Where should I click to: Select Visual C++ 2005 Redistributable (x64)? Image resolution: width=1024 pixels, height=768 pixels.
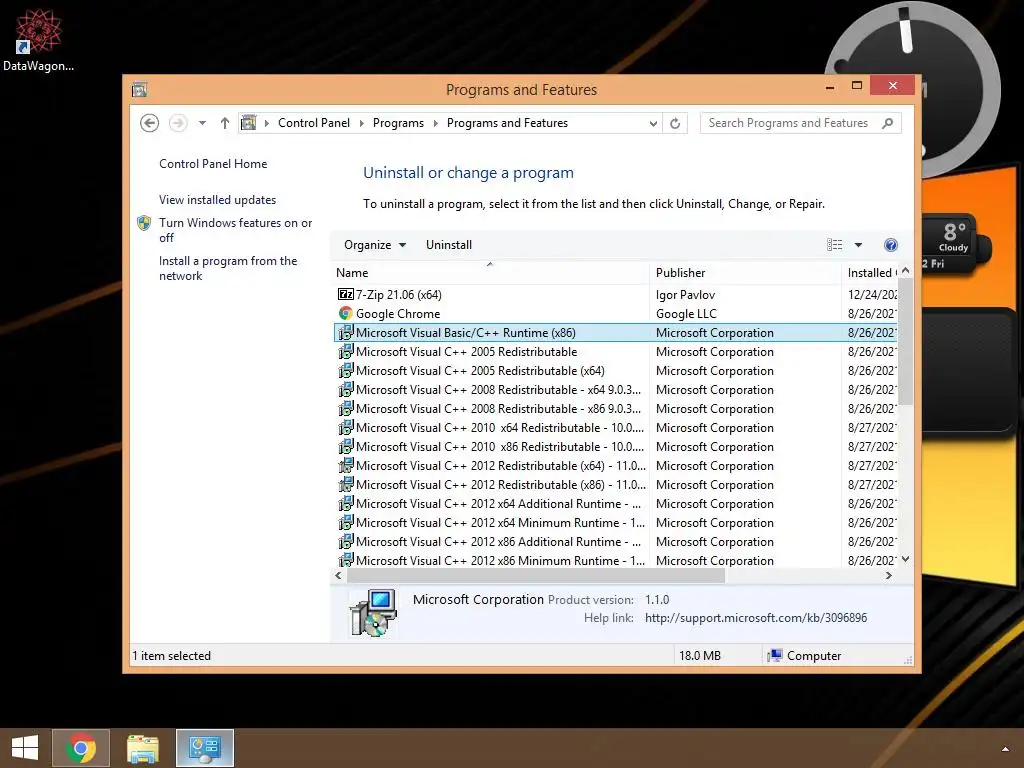point(615,370)
